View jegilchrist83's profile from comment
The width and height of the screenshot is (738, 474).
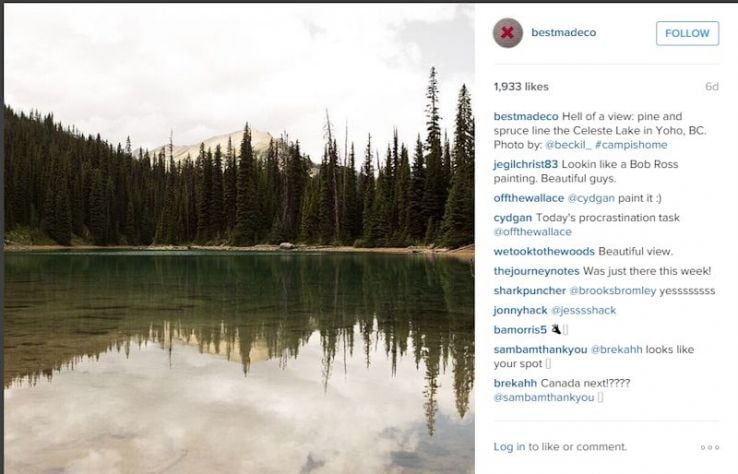[x=525, y=164]
